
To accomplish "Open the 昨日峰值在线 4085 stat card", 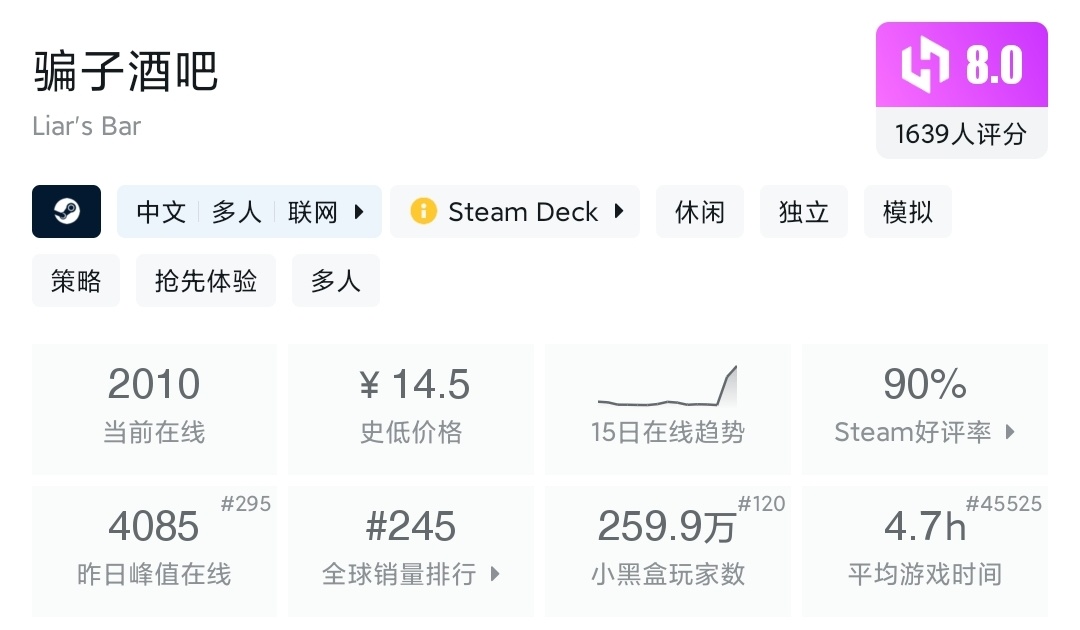I will coord(154,550).
